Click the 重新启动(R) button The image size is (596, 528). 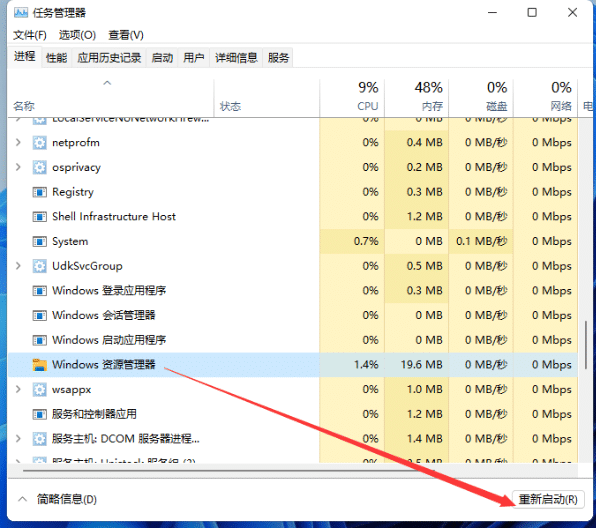pos(548,499)
